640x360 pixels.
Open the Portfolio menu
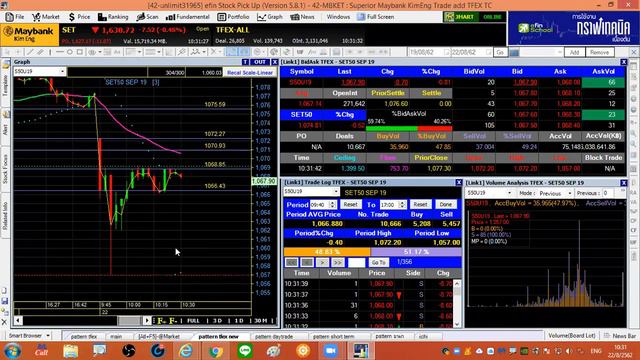[x=233, y=17]
